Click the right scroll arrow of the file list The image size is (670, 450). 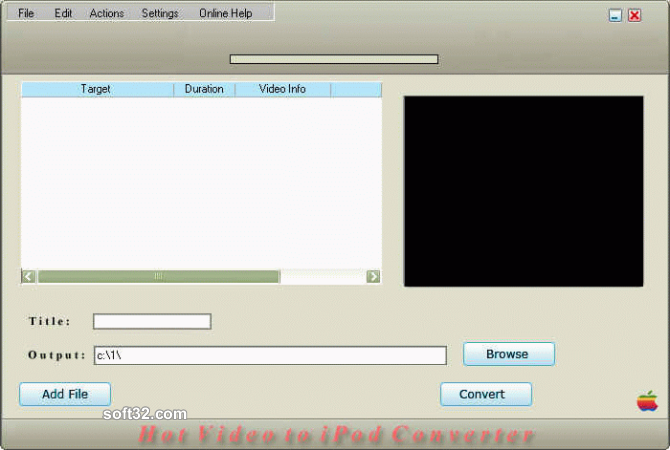click(373, 276)
